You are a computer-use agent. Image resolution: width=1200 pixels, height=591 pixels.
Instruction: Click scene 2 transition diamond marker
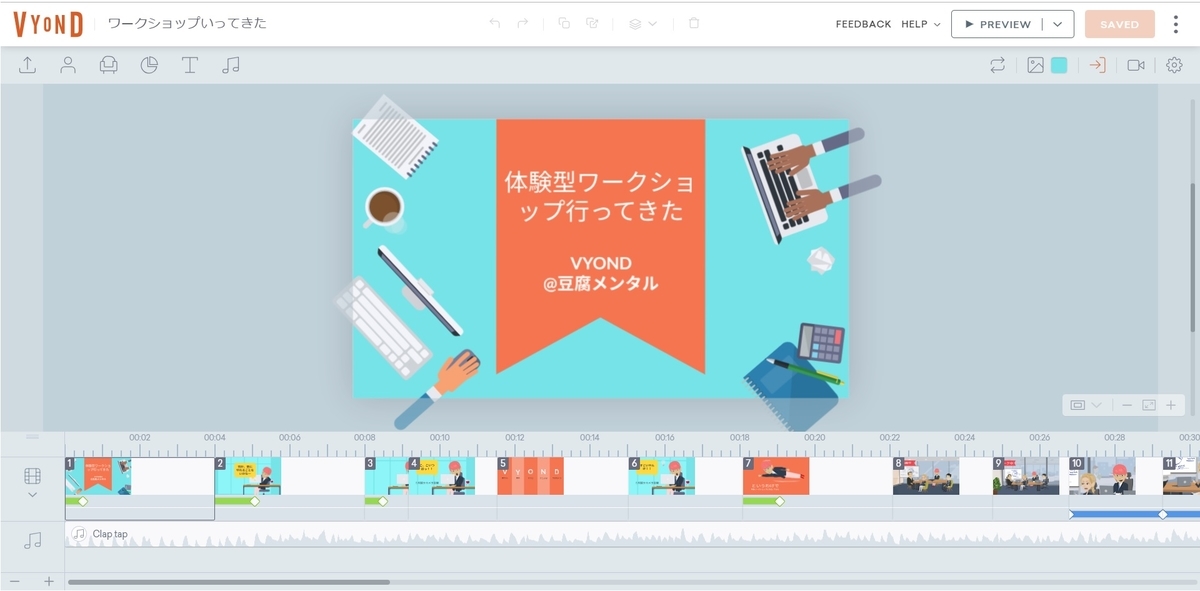point(254,501)
